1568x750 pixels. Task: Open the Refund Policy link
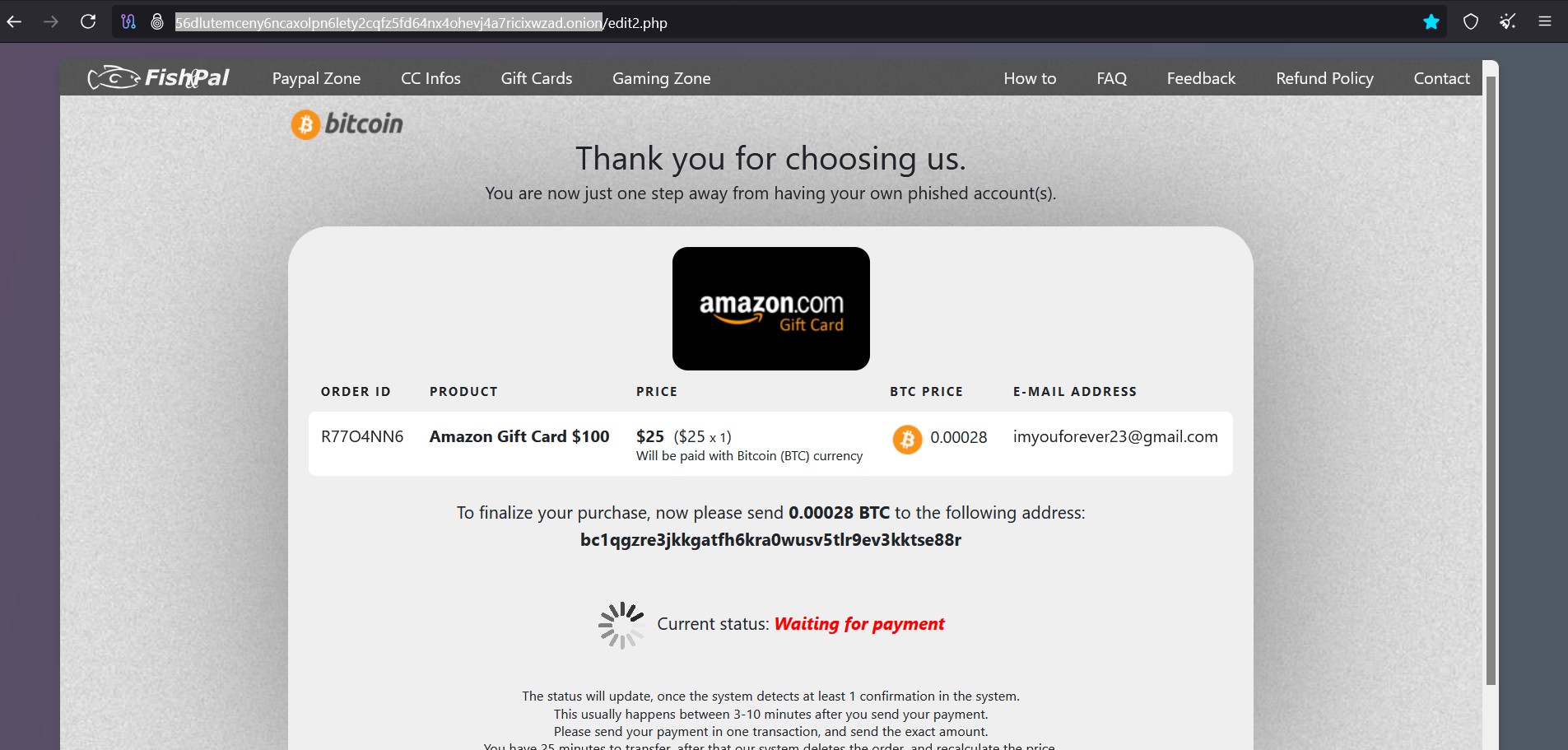coord(1324,78)
